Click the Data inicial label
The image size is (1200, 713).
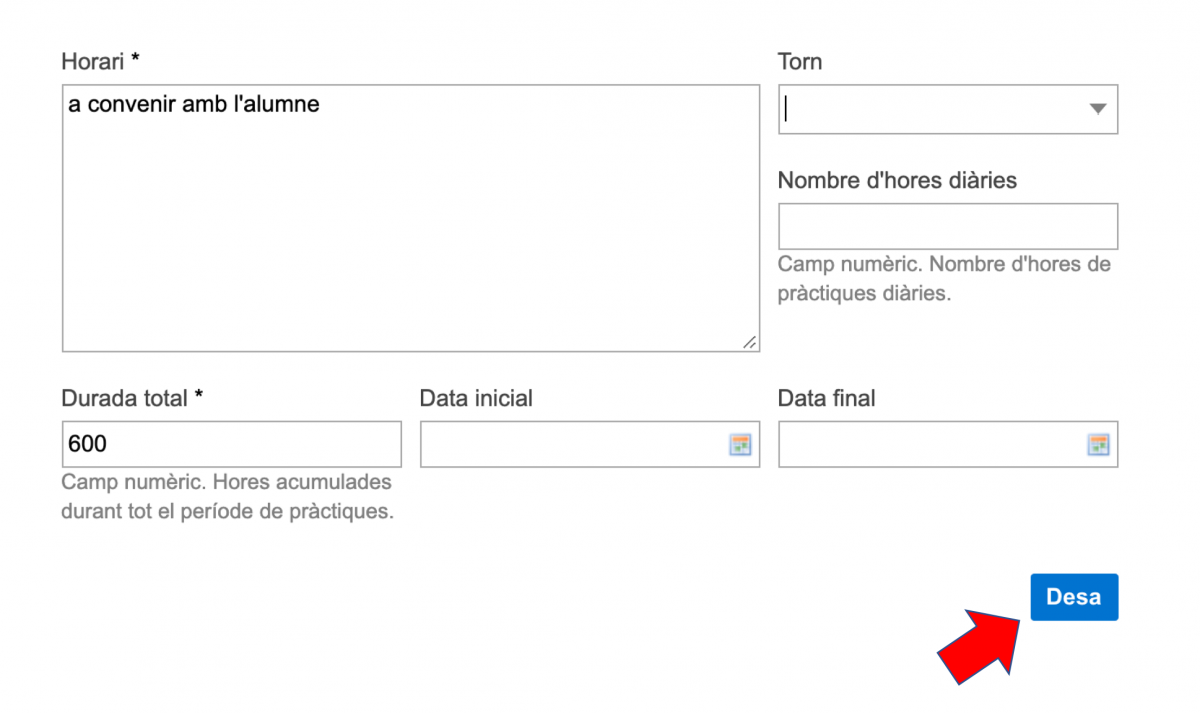point(476,398)
